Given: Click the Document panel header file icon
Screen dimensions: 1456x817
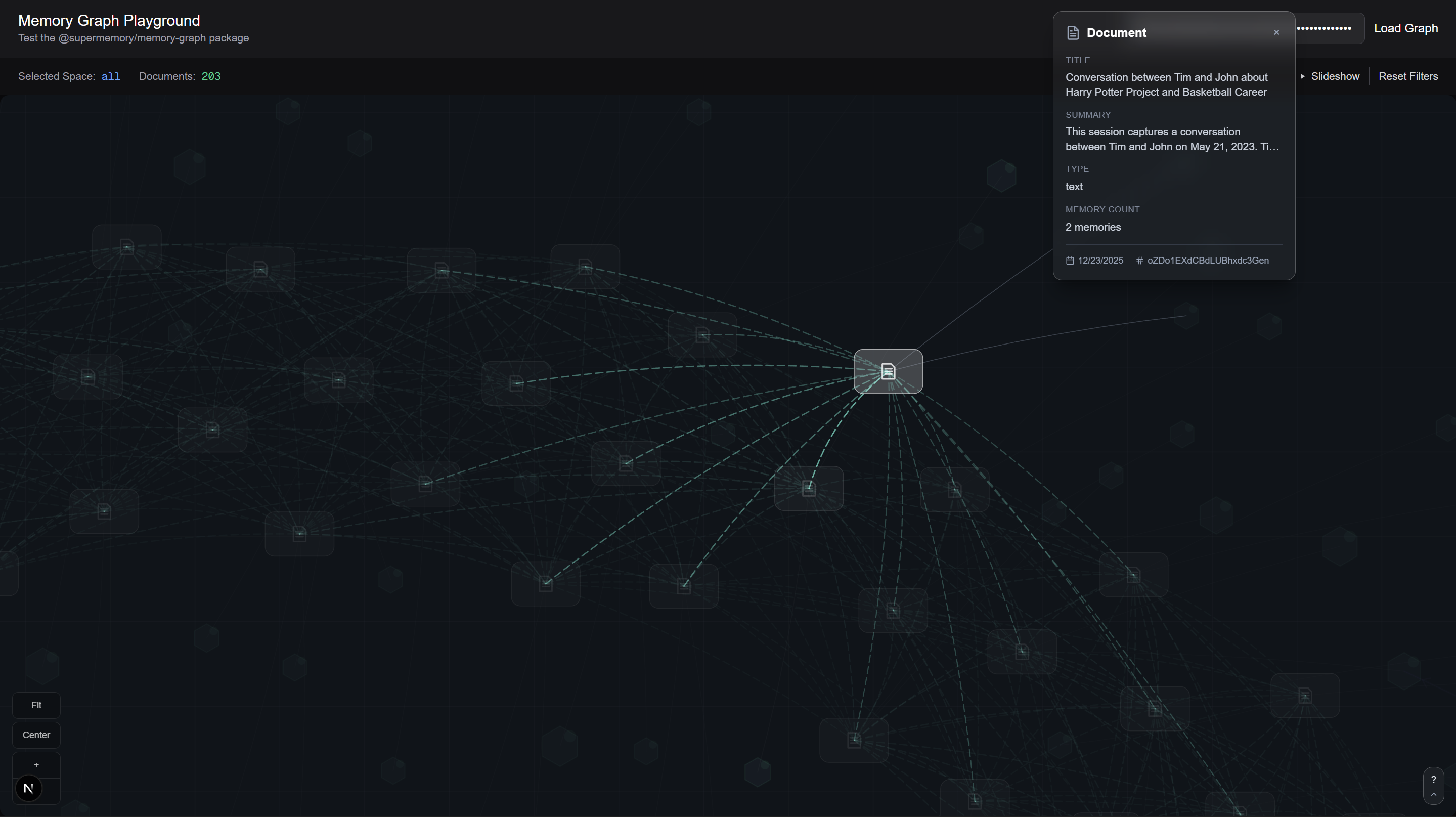Looking at the screenshot, I should pos(1072,33).
